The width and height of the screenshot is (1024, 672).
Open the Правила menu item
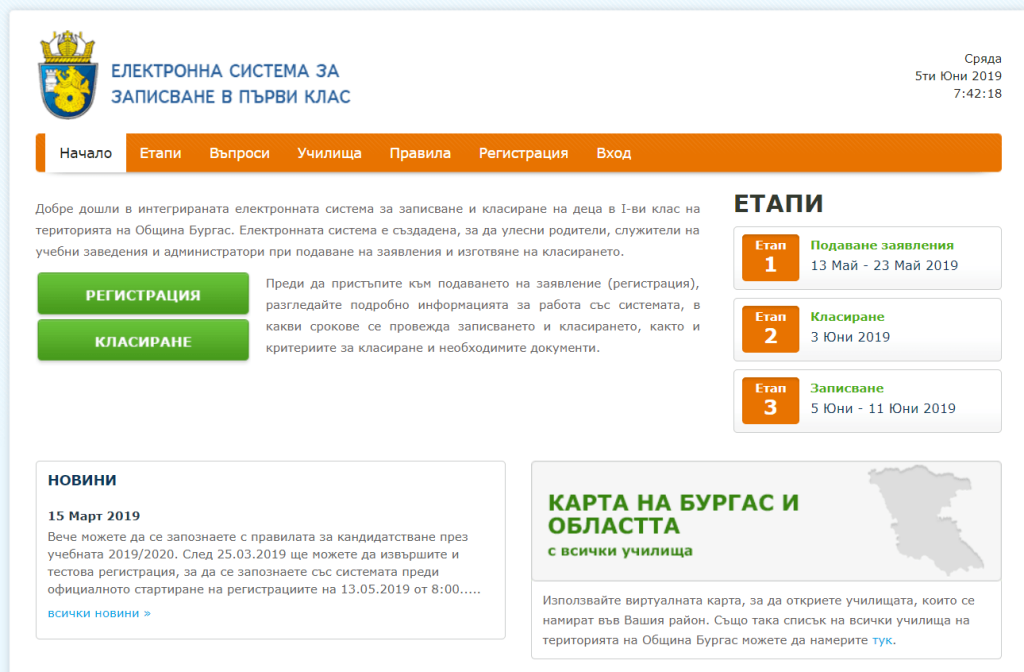[x=420, y=153]
